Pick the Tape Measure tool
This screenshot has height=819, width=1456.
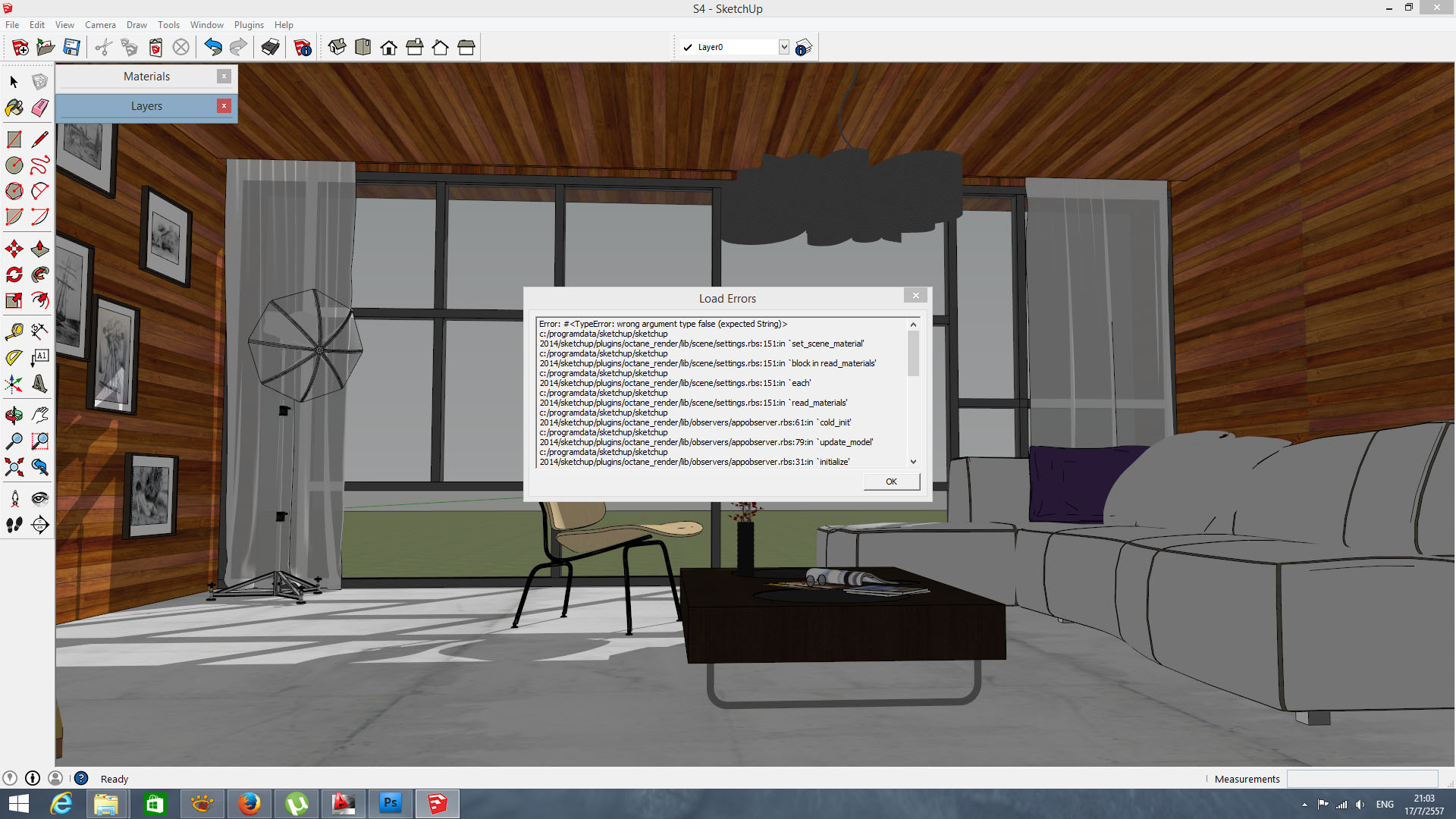(x=14, y=331)
